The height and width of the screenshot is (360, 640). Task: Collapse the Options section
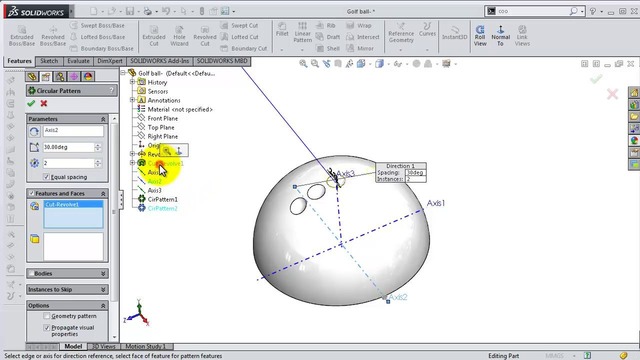pyautogui.click(x=103, y=305)
